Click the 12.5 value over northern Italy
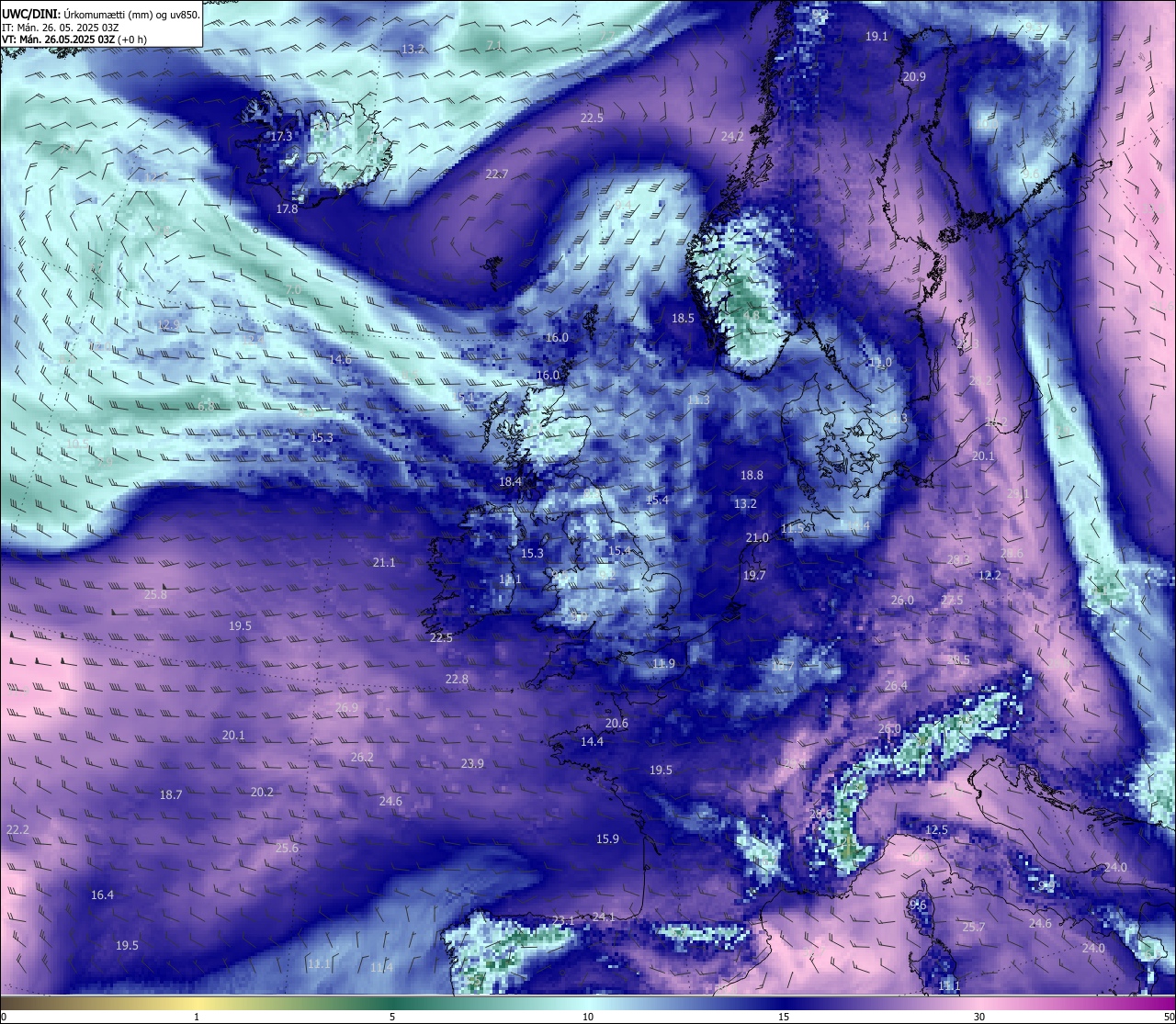This screenshot has height=1024, width=1176. coord(936,830)
